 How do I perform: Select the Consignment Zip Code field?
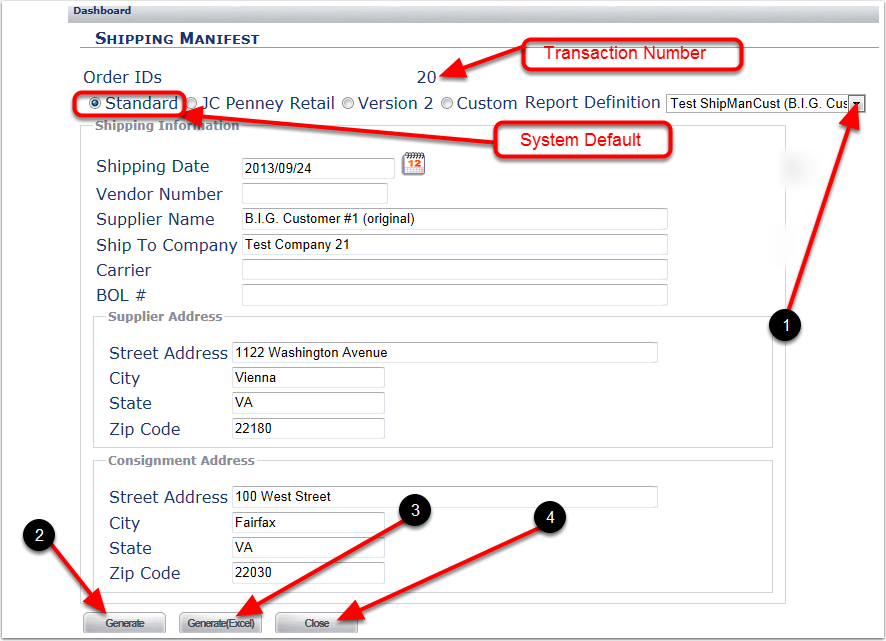coord(308,572)
